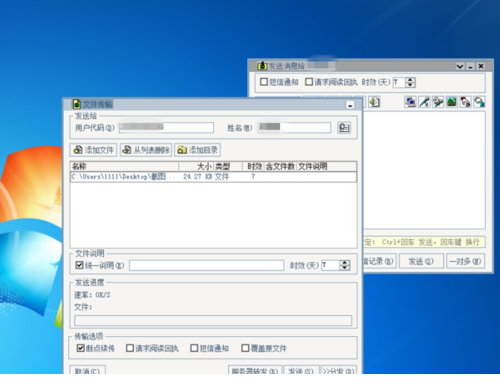The image size is (500, 388).
Task: Toggle 请求阅读回执 checkbox in the message window
Action: coord(309,82)
